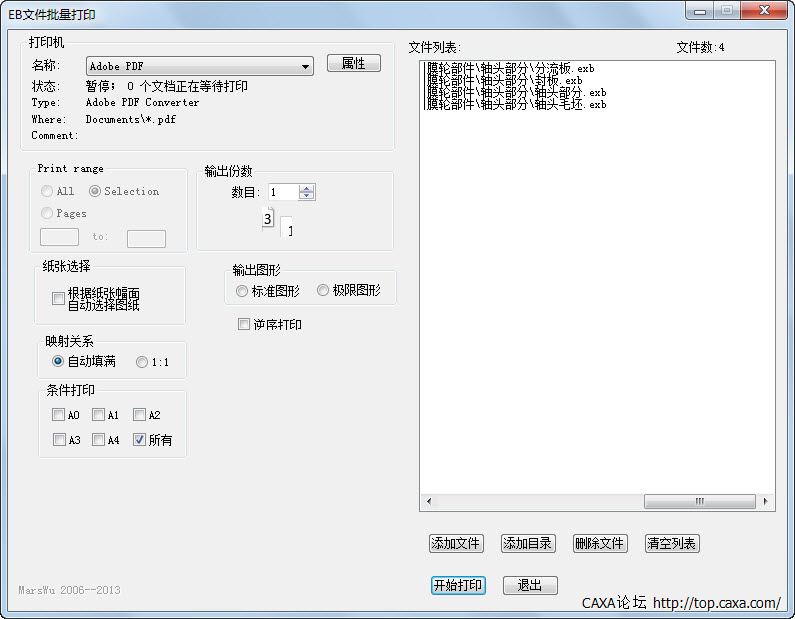
Task: Click 添加目录 add directory button
Action: coord(527,544)
